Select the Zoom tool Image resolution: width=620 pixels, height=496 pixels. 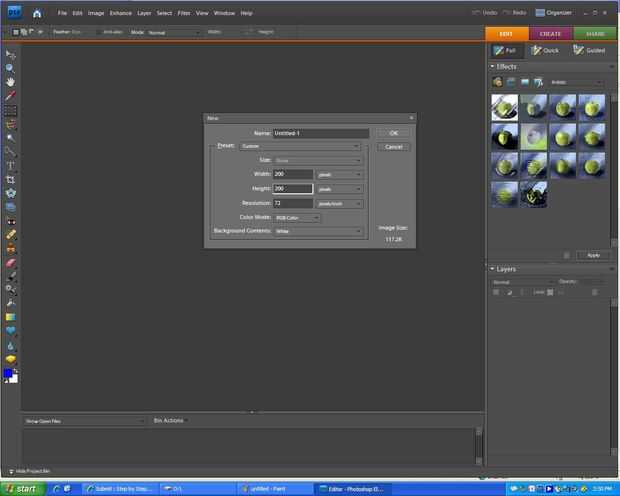click(x=10, y=68)
